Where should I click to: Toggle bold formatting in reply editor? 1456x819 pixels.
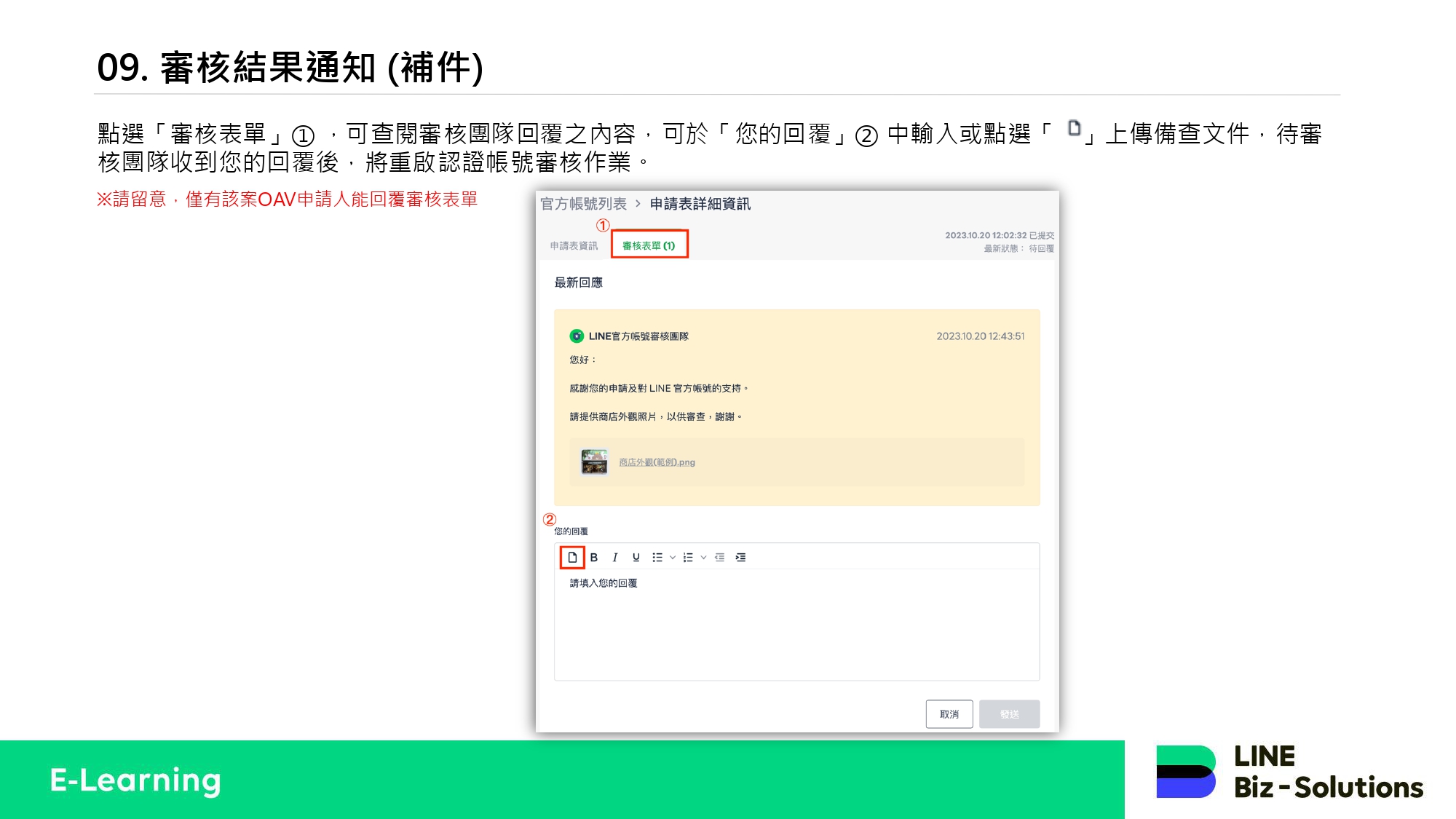pos(594,558)
